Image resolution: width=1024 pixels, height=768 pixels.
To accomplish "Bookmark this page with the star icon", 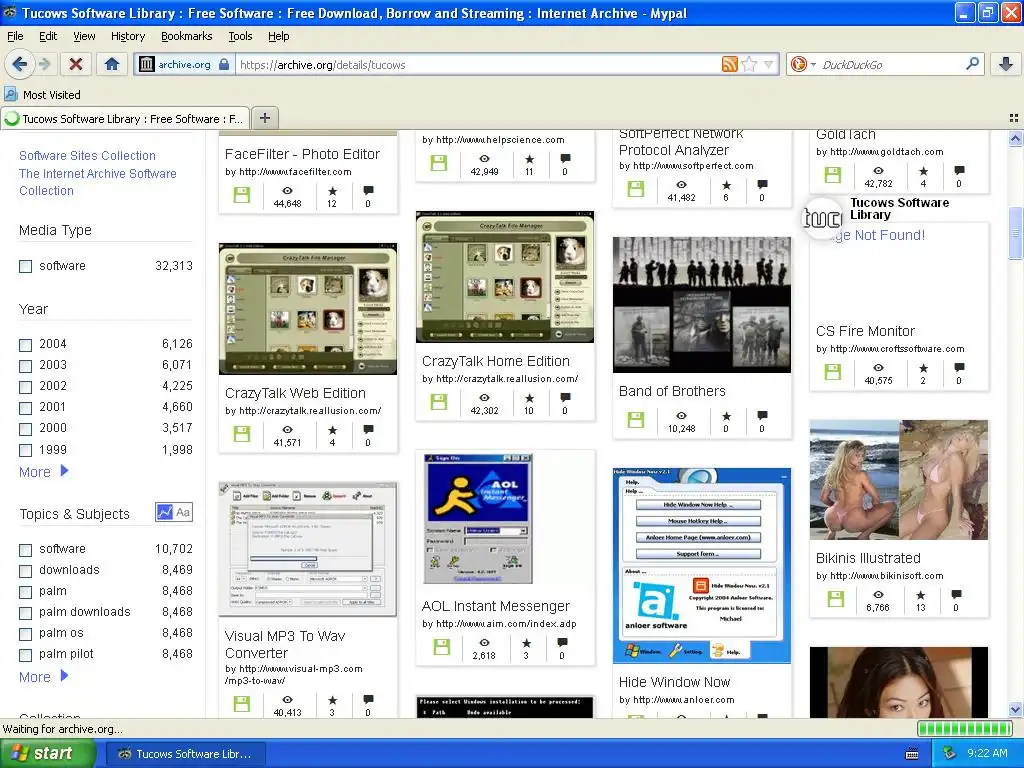I will (749, 64).
